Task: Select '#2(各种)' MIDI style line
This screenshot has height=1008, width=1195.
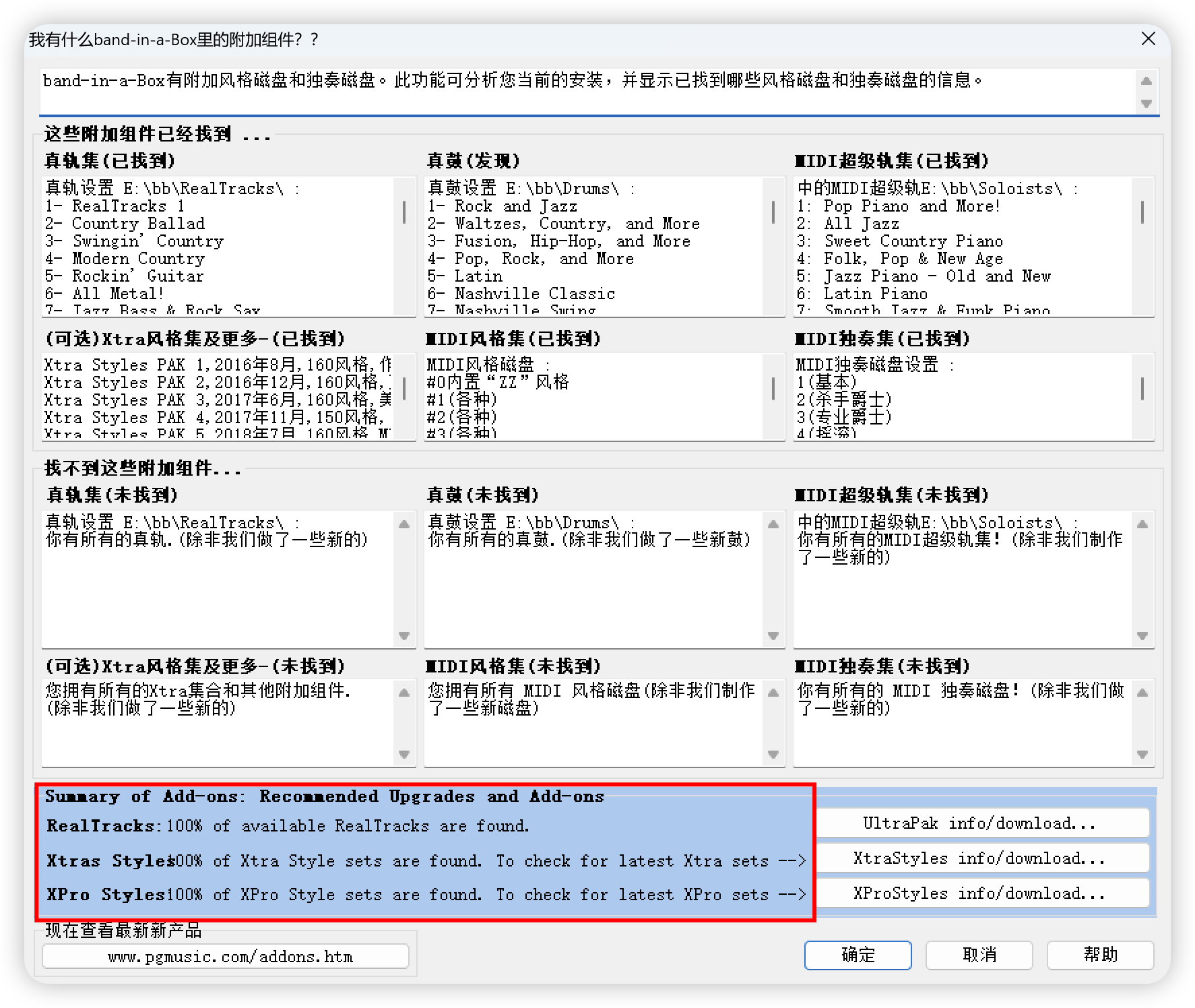Action: 462,418
